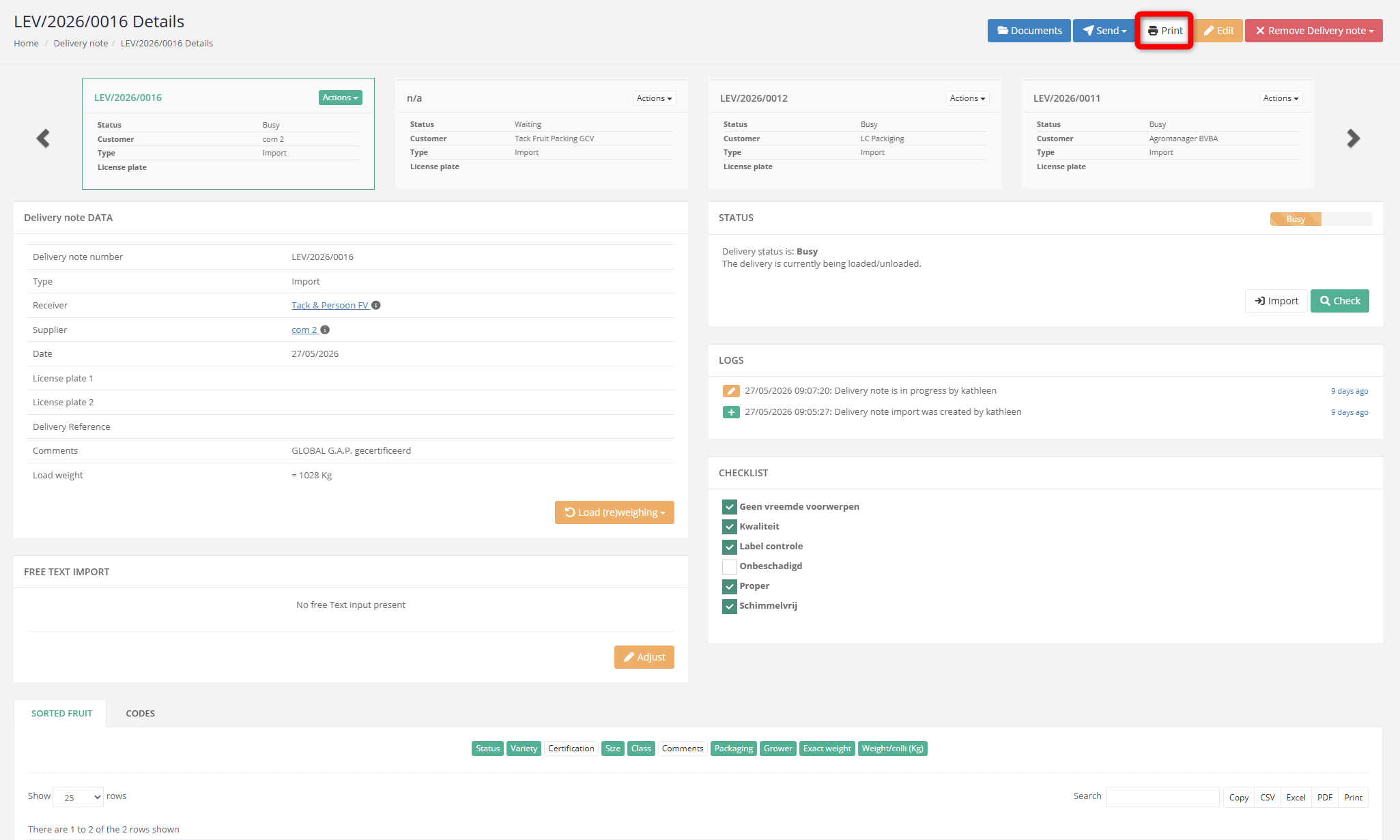
Task: Open the Delivery note breadcrumb link
Action: (81, 43)
